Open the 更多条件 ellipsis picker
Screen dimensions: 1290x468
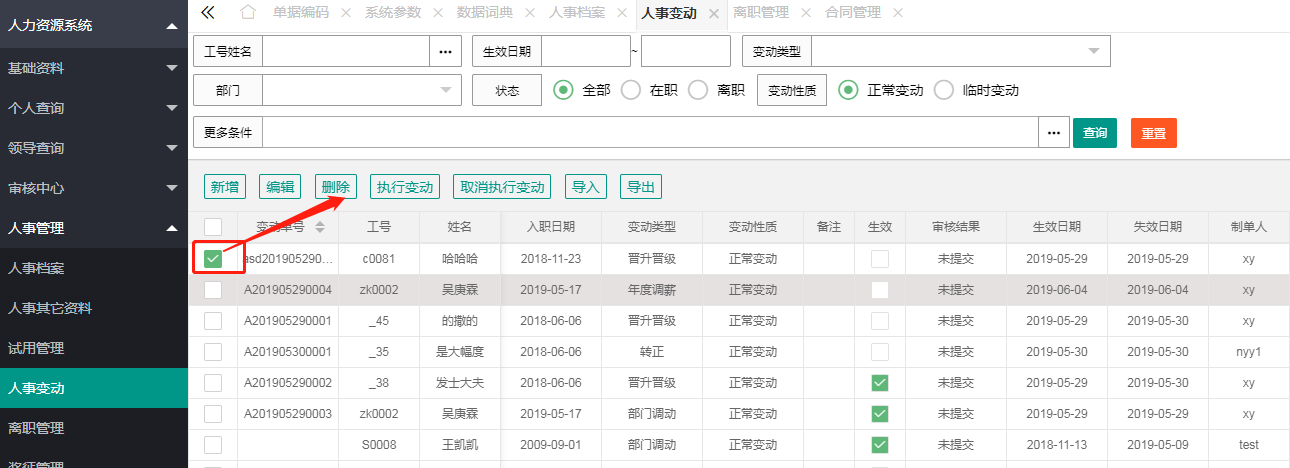(1053, 132)
